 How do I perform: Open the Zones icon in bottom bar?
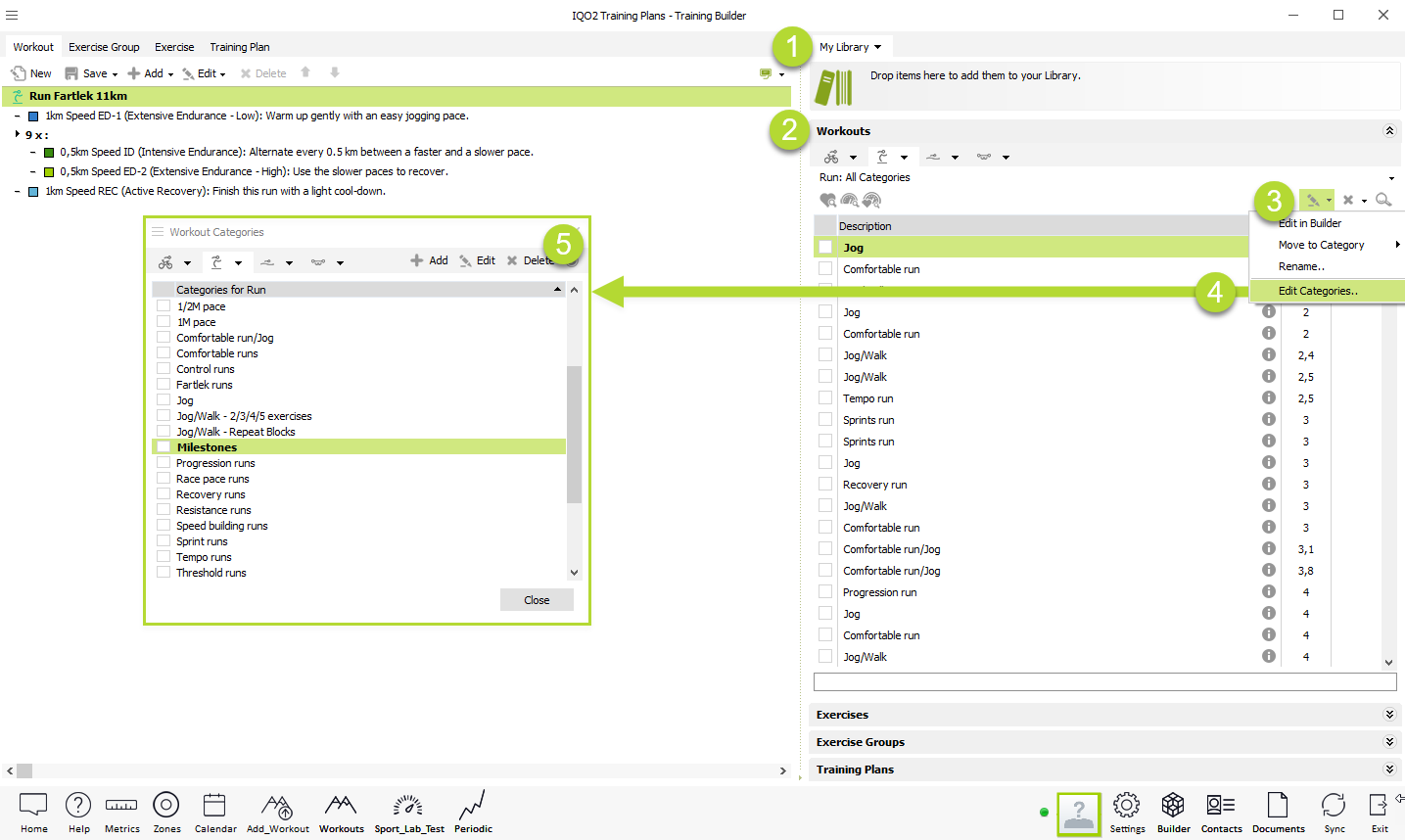pyautogui.click(x=166, y=806)
